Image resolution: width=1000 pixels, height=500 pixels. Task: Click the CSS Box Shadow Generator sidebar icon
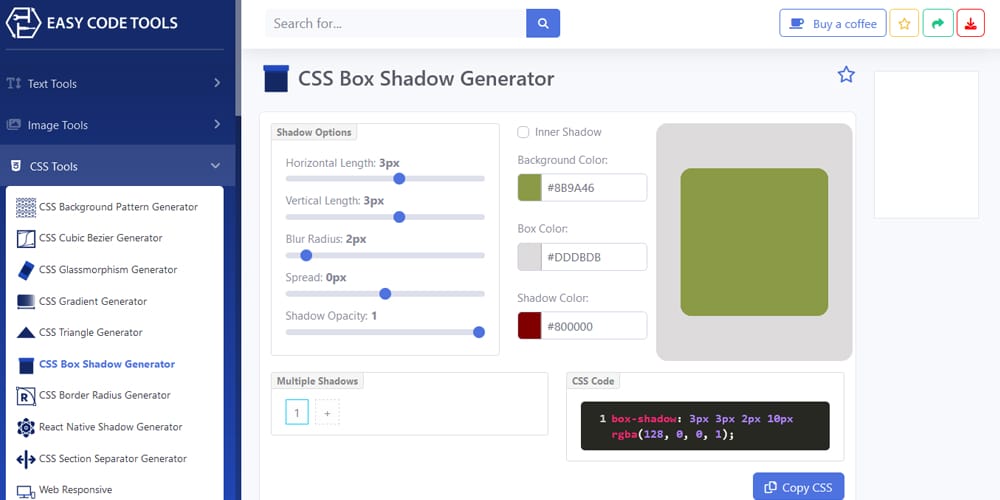coord(26,365)
